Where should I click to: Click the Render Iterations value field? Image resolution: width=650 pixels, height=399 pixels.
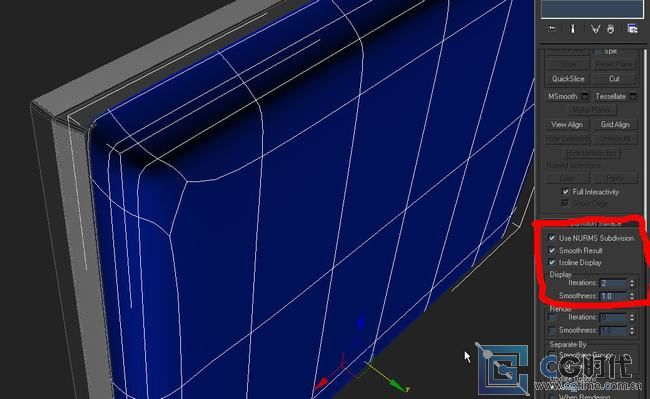(x=614, y=318)
